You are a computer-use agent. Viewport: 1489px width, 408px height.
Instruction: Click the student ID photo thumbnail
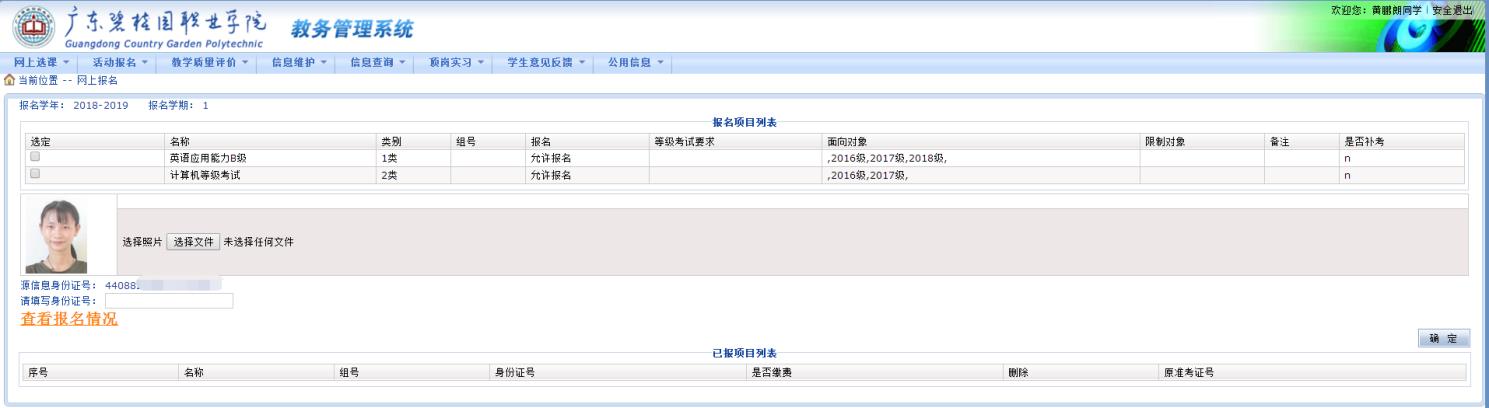click(55, 235)
